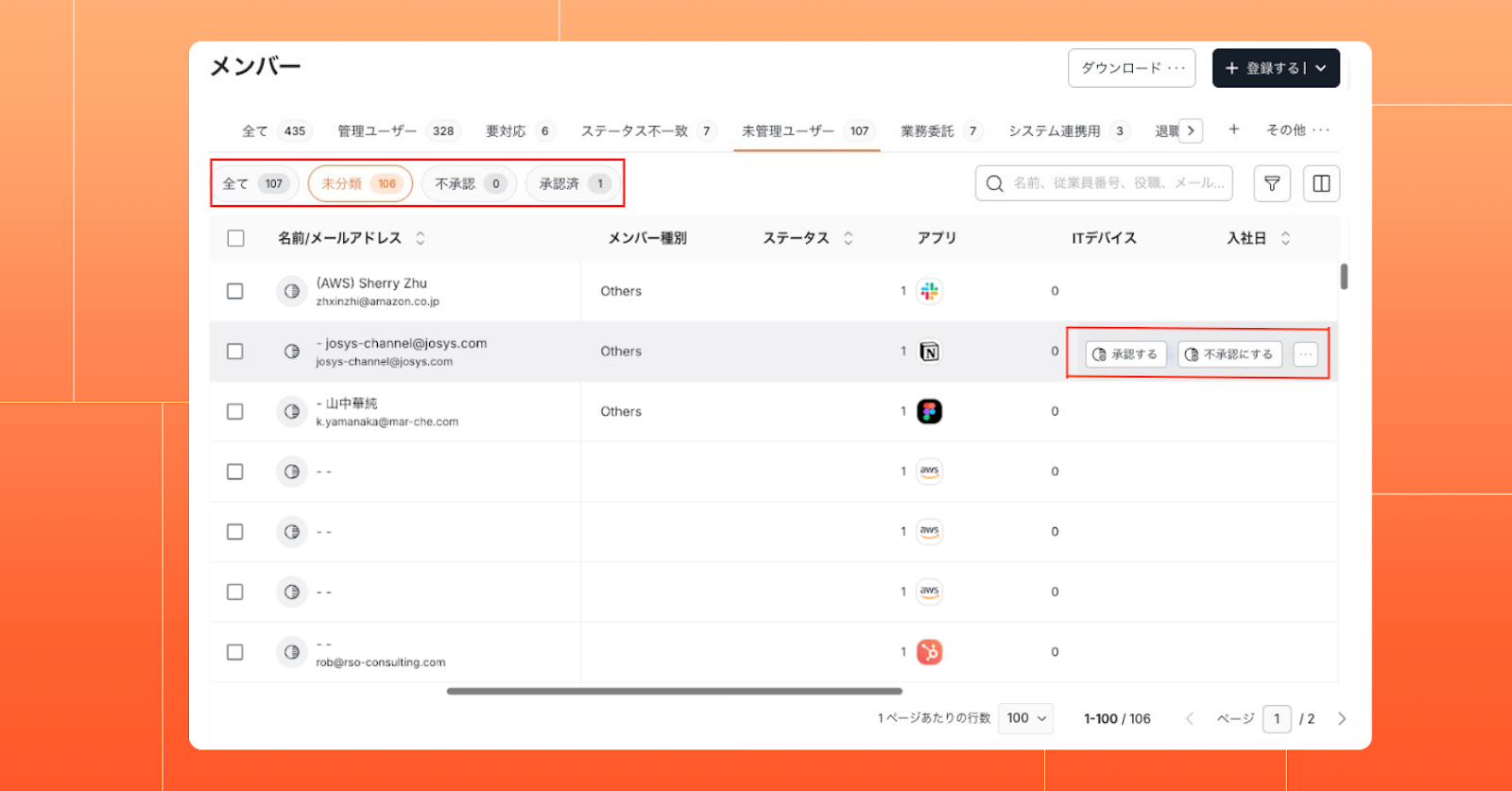
Task: Click avatar icon in rob@rso-consulting.com row
Action: (292, 652)
